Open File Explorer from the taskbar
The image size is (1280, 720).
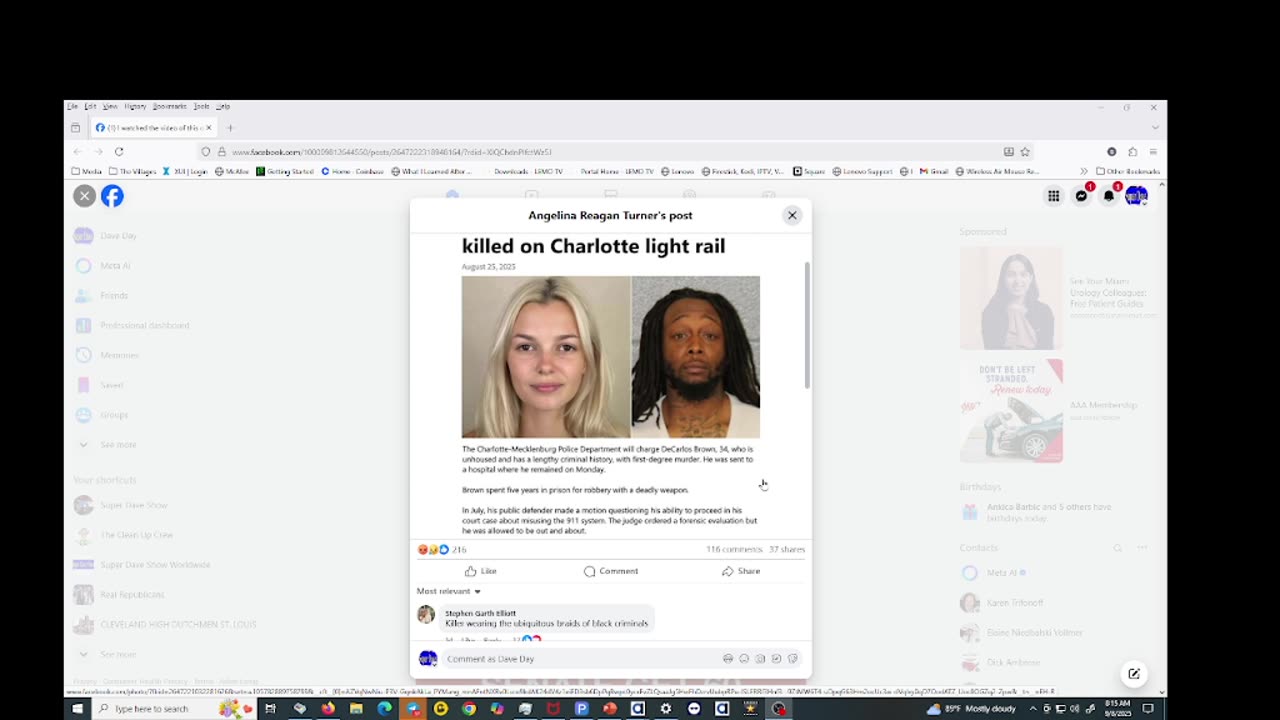[x=356, y=709]
